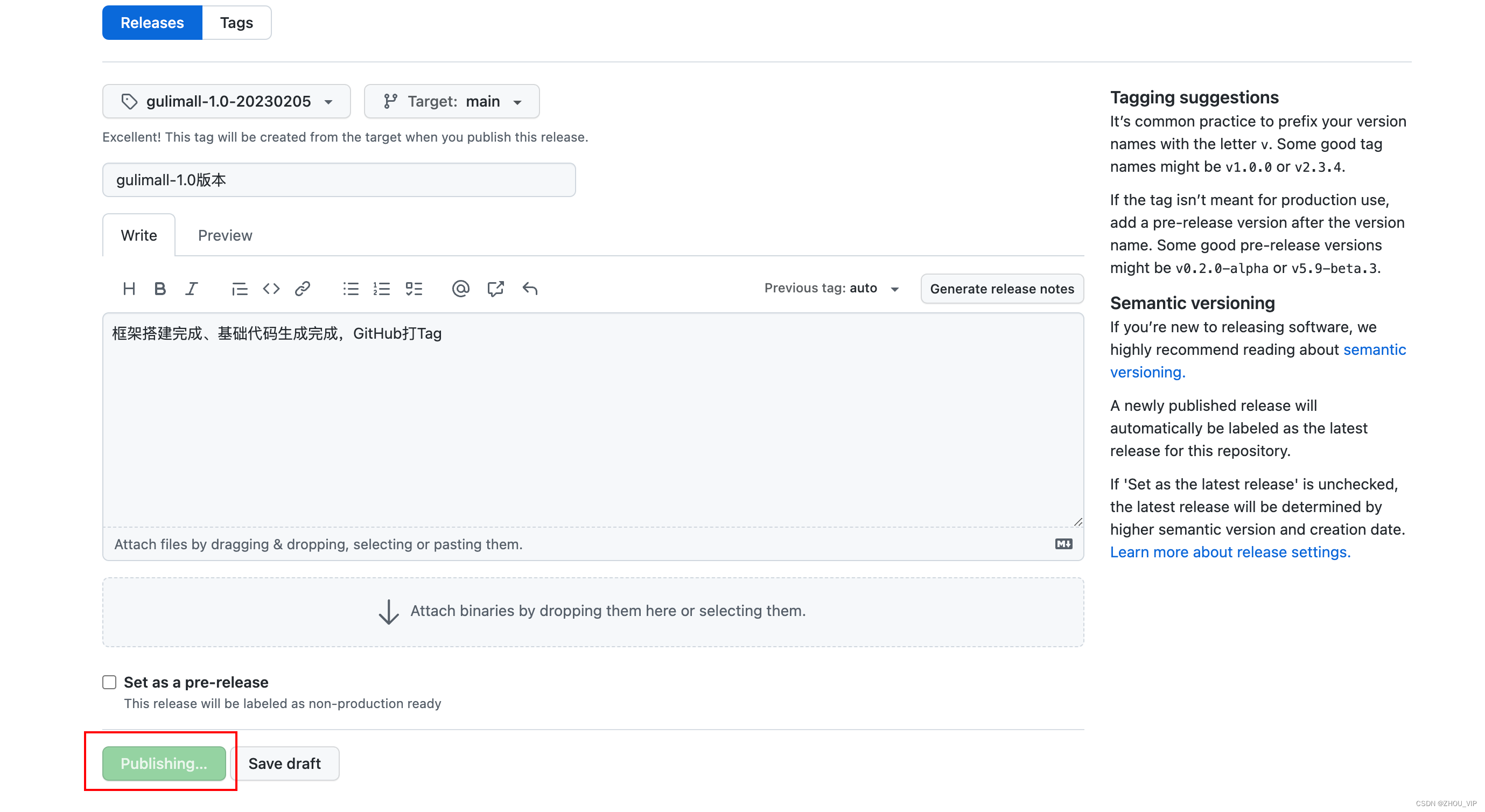Viewport: 1485px width, 812px height.
Task: Switch to the Tags tab
Action: pos(236,23)
